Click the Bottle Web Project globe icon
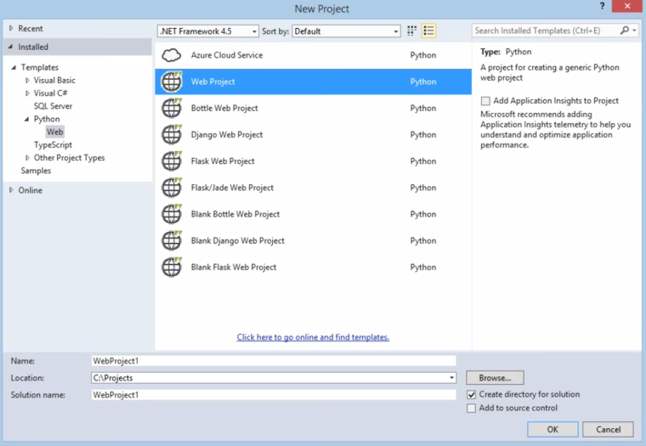 172,108
